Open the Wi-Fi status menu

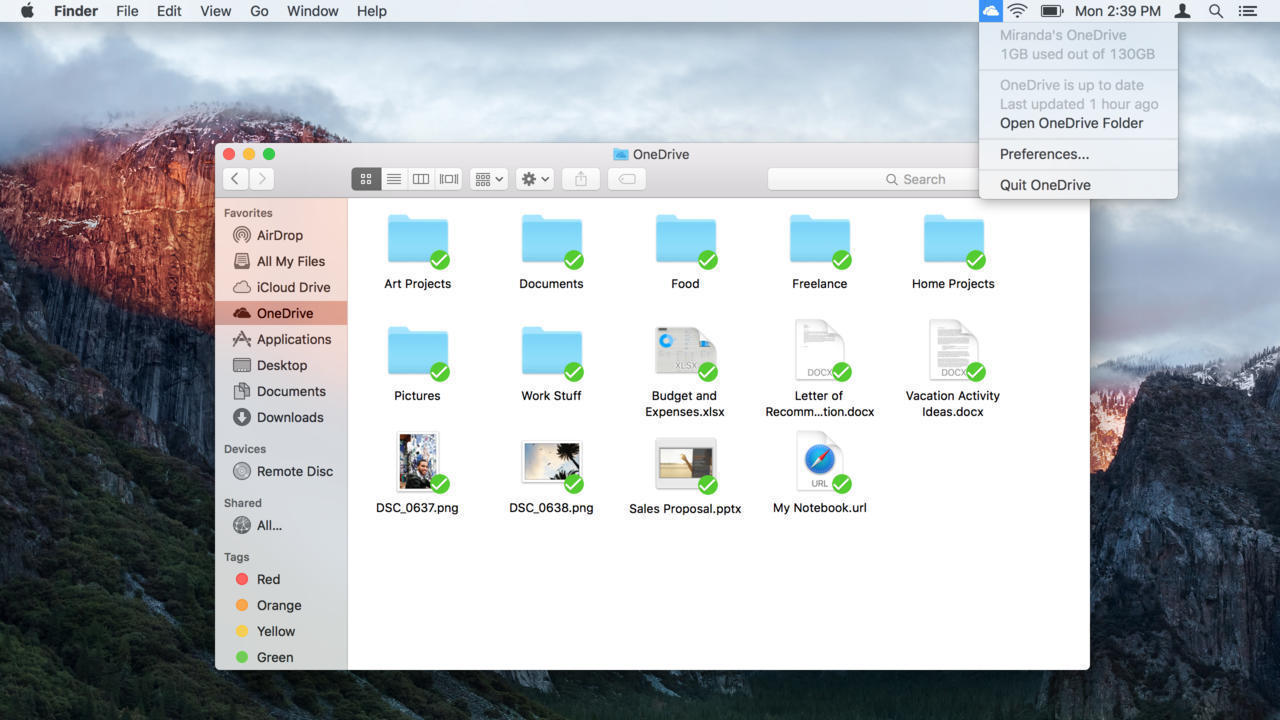(1017, 11)
